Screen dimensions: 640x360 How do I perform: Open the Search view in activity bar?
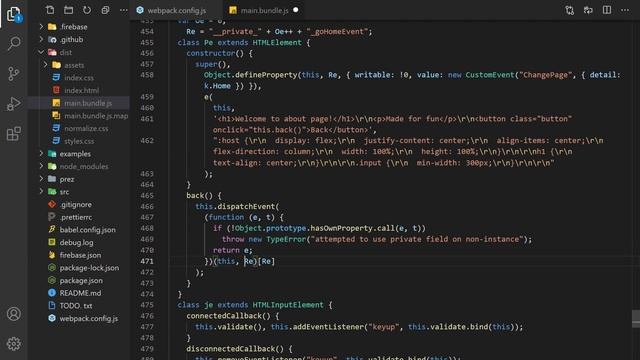(13, 43)
